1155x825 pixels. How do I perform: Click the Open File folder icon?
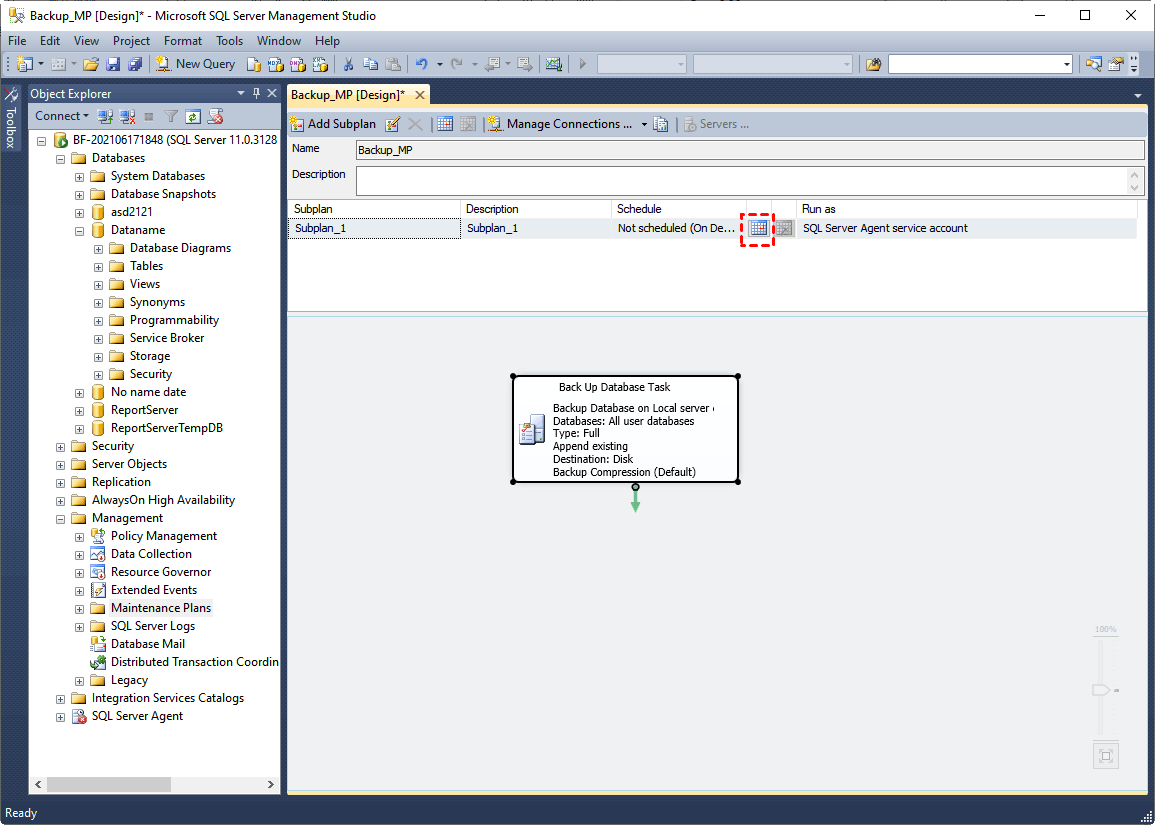pyautogui.click(x=91, y=64)
